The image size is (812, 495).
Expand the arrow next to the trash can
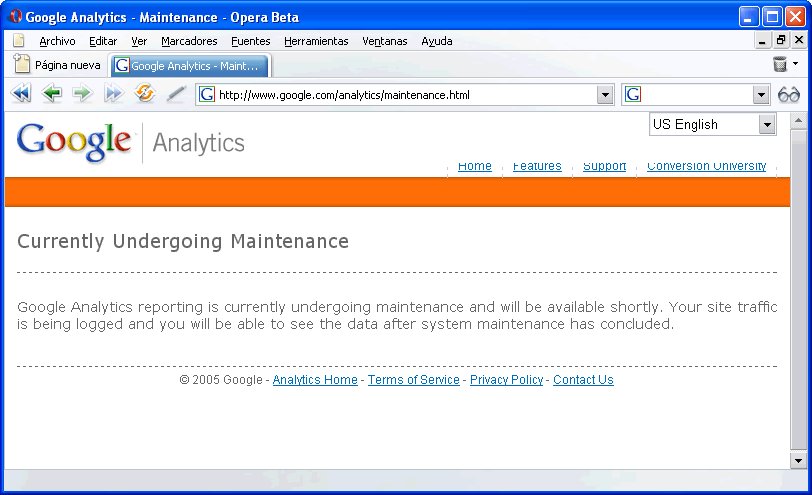point(795,64)
